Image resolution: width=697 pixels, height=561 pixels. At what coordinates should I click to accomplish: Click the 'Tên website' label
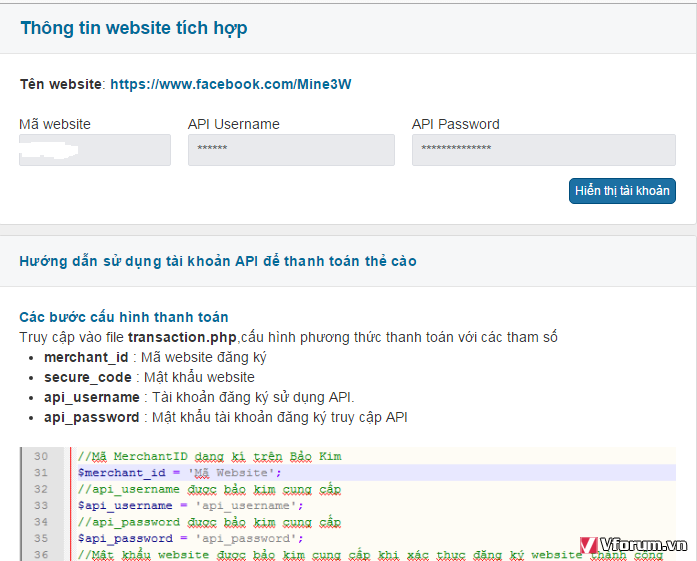click(x=61, y=84)
